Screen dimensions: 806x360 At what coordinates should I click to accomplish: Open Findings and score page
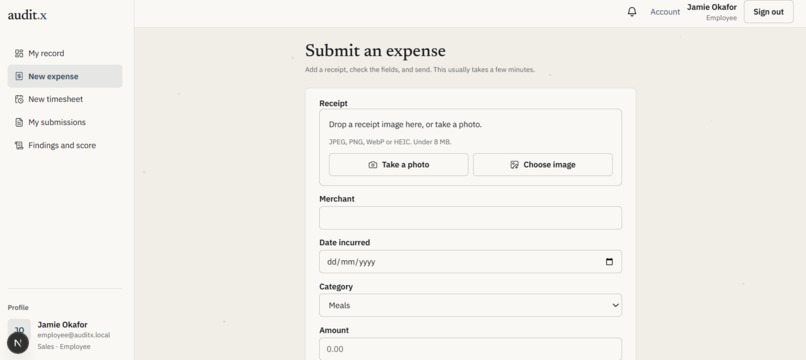pos(65,146)
